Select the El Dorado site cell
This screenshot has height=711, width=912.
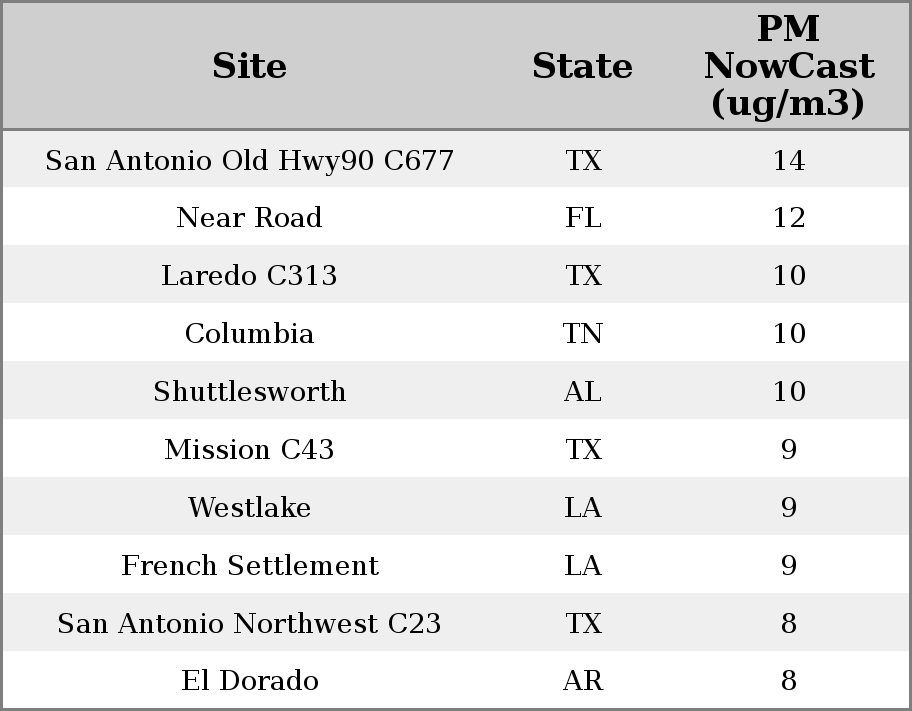pos(250,680)
